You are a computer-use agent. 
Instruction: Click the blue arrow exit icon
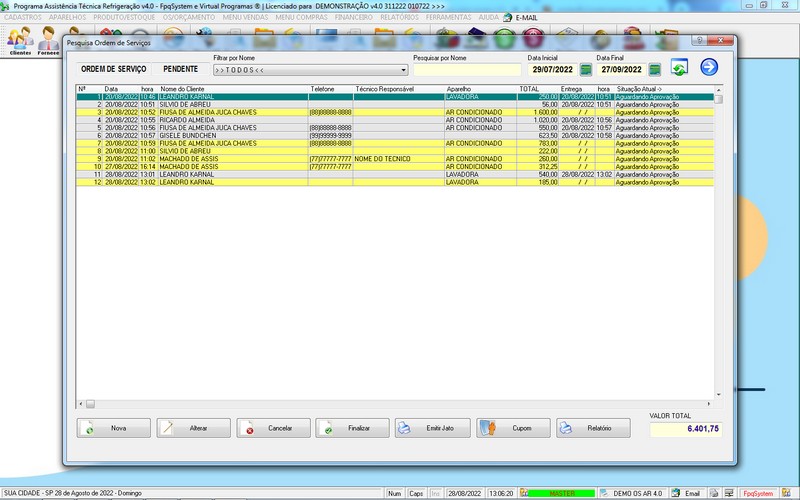coord(709,68)
